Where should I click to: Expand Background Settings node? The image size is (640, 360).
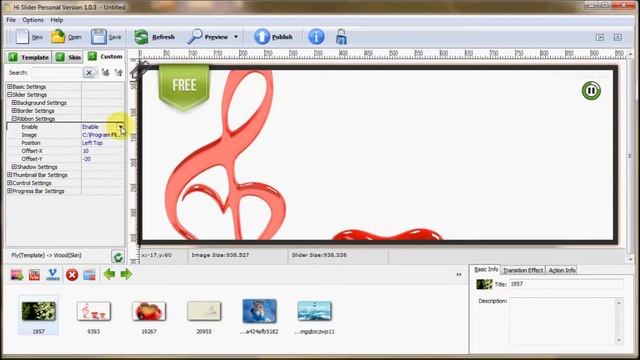[14, 103]
